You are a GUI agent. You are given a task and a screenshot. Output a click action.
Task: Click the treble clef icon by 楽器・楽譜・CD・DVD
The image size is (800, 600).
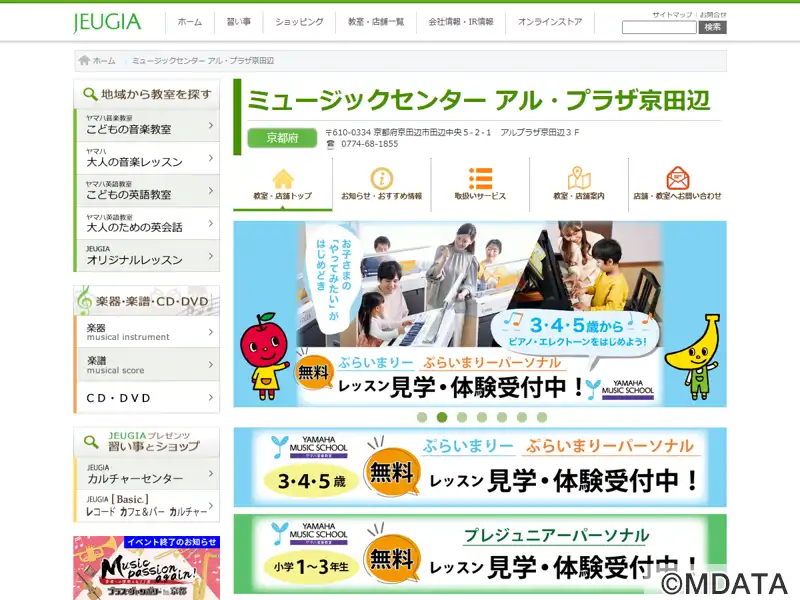[84, 301]
